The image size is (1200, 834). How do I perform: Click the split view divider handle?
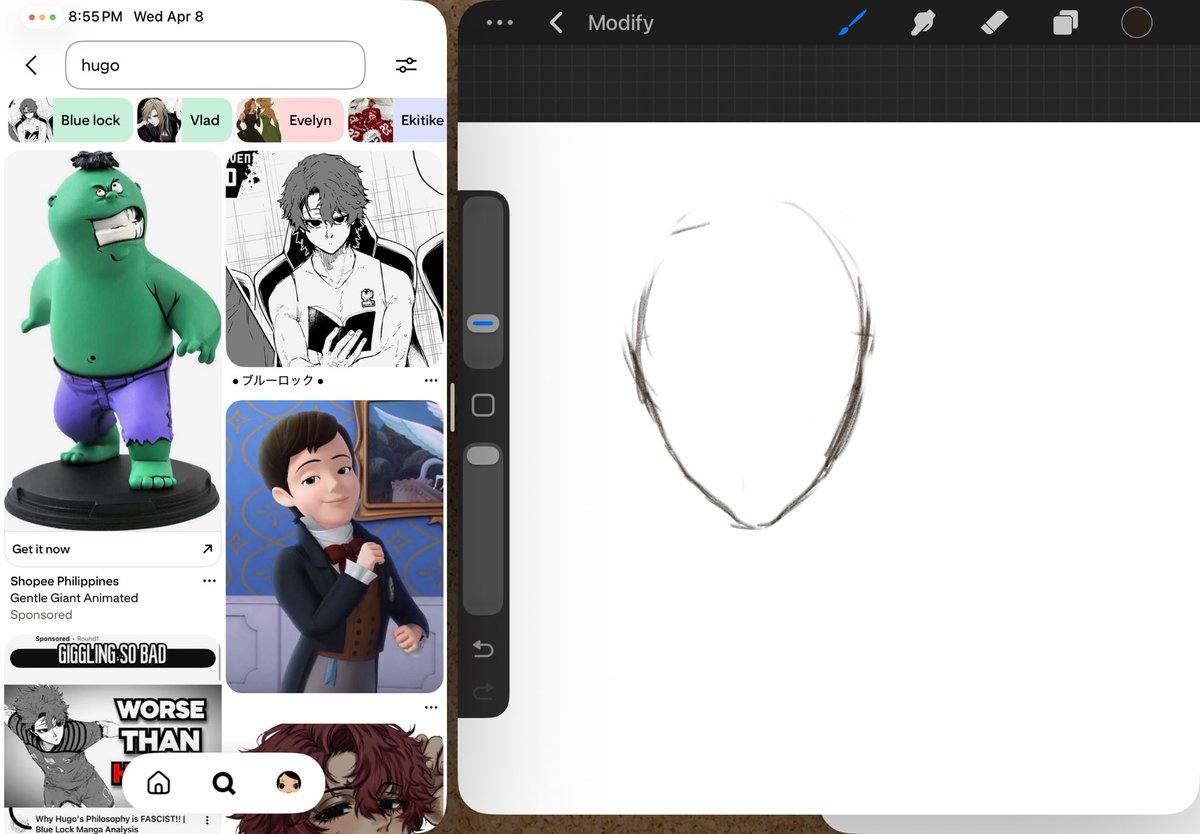tap(452, 406)
